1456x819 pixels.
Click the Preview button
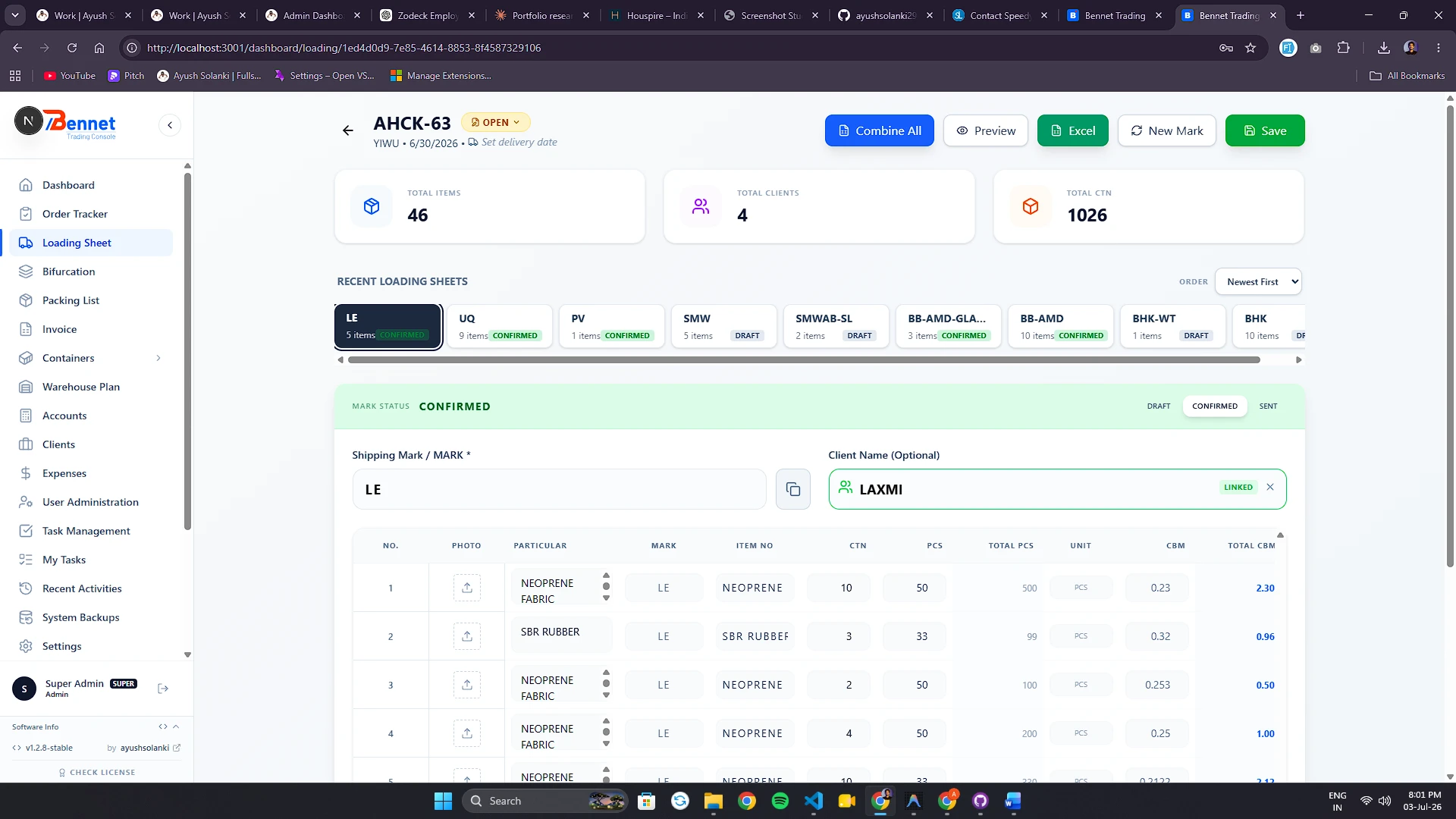tap(985, 130)
